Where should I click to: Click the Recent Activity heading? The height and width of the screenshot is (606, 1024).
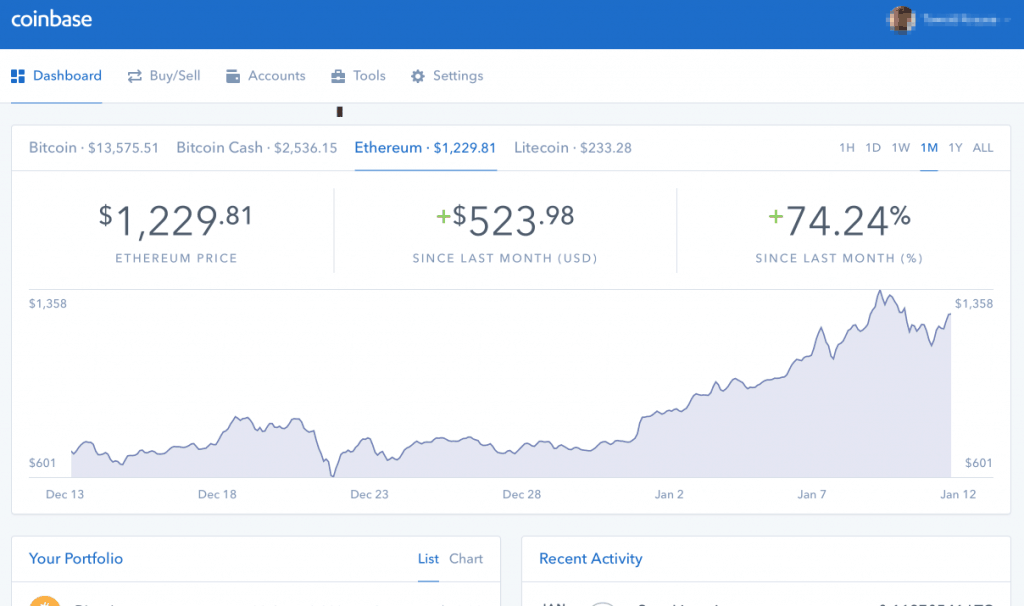click(590, 559)
